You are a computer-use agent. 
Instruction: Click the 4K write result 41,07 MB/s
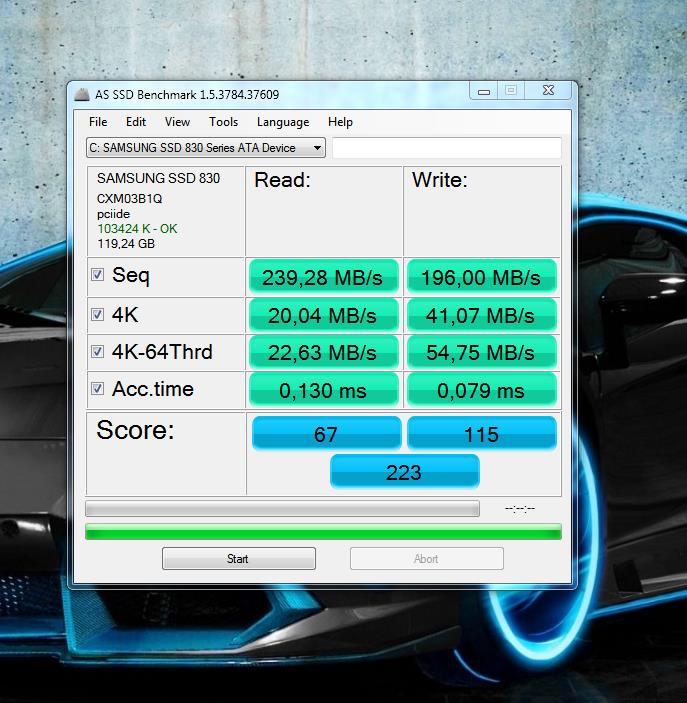point(481,316)
